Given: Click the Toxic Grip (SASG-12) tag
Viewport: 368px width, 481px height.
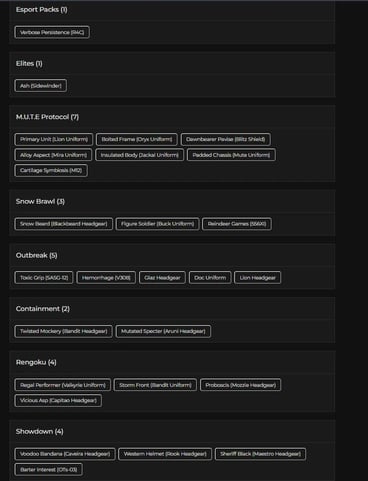Looking at the screenshot, I should (x=44, y=278).
